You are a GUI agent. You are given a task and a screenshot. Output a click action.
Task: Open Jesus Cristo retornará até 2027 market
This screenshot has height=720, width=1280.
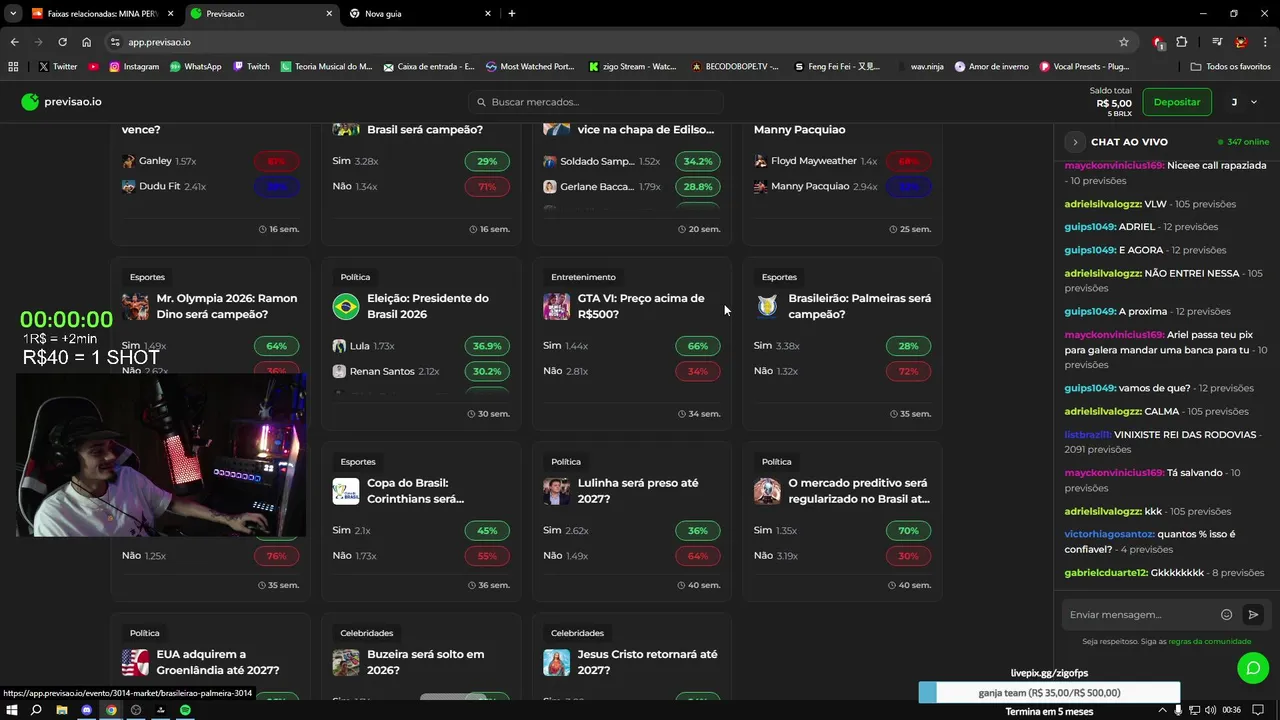647,662
